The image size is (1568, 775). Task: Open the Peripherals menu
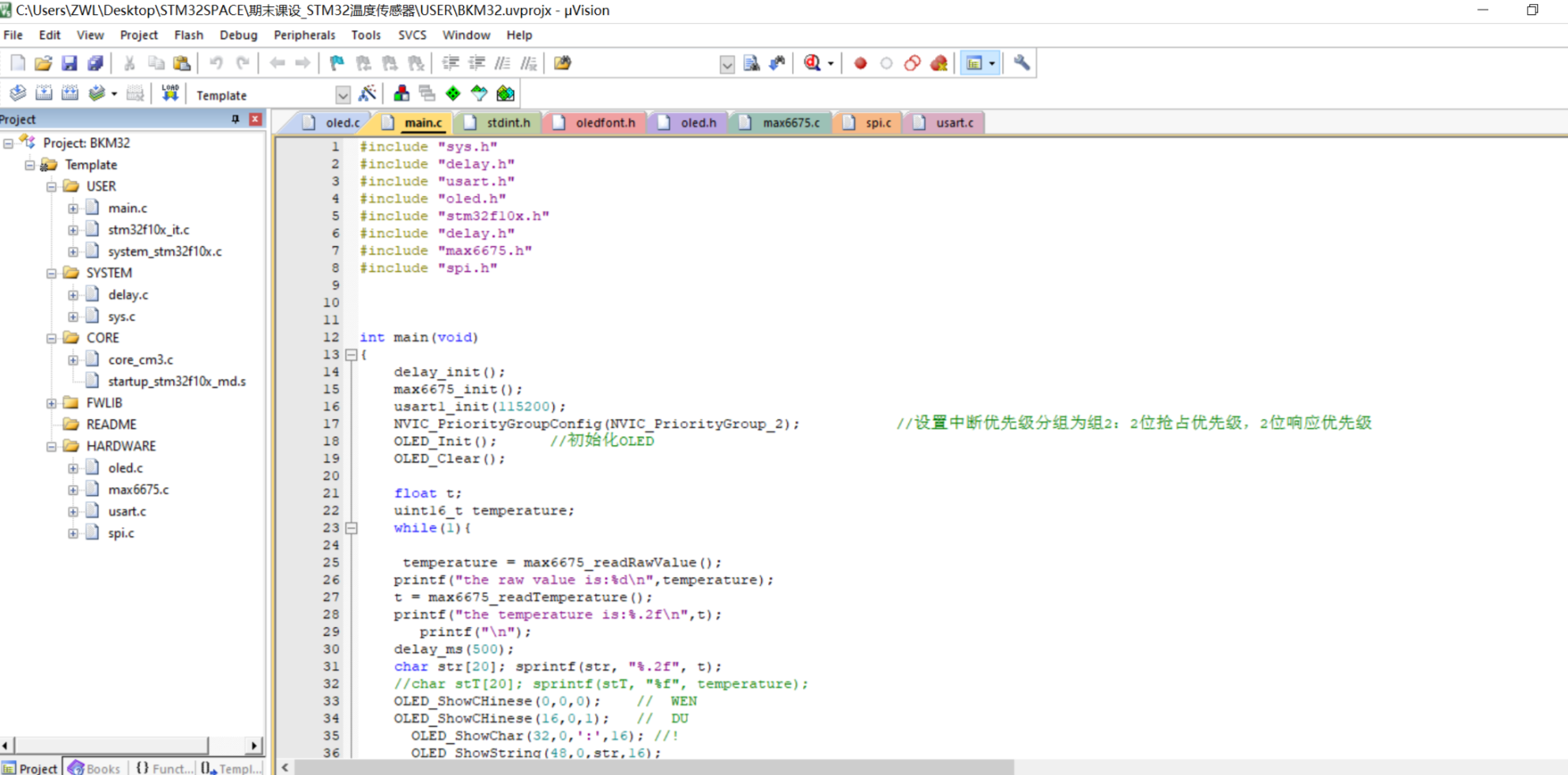pos(304,35)
